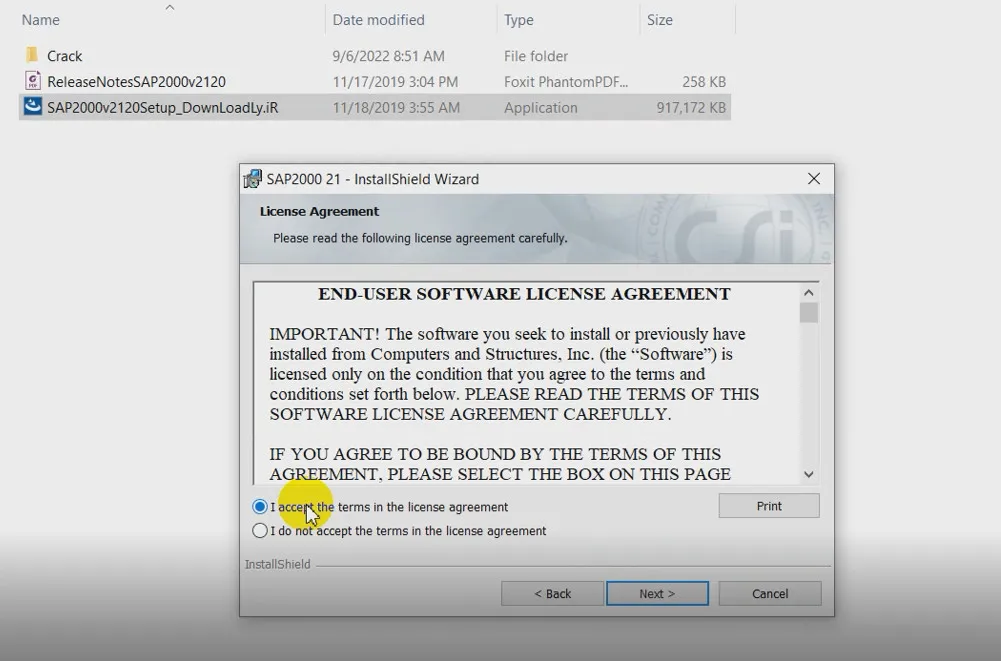
Task: Select 'I do not accept the terms' option
Action: point(260,531)
